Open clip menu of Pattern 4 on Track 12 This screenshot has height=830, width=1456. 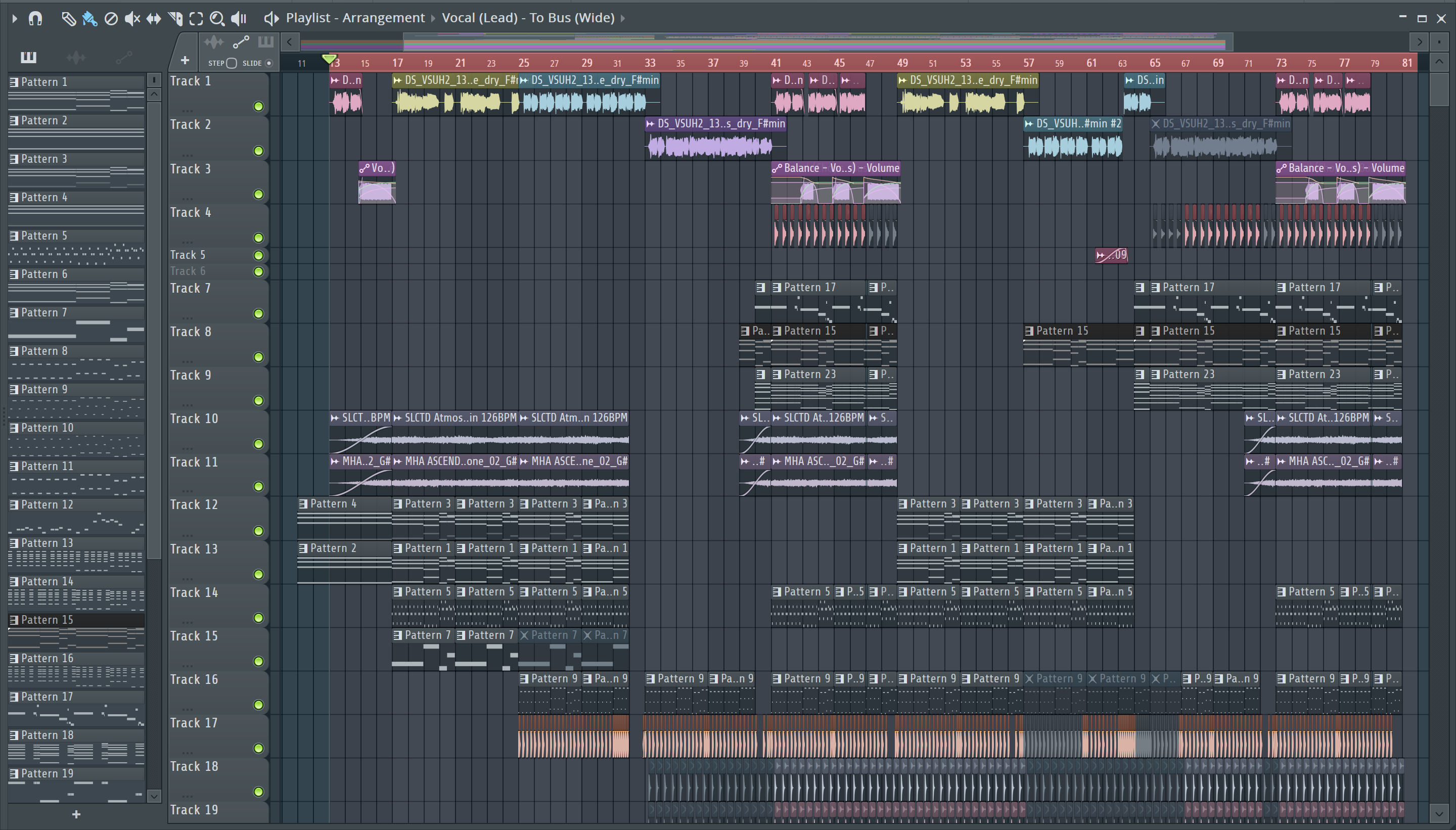tap(303, 504)
